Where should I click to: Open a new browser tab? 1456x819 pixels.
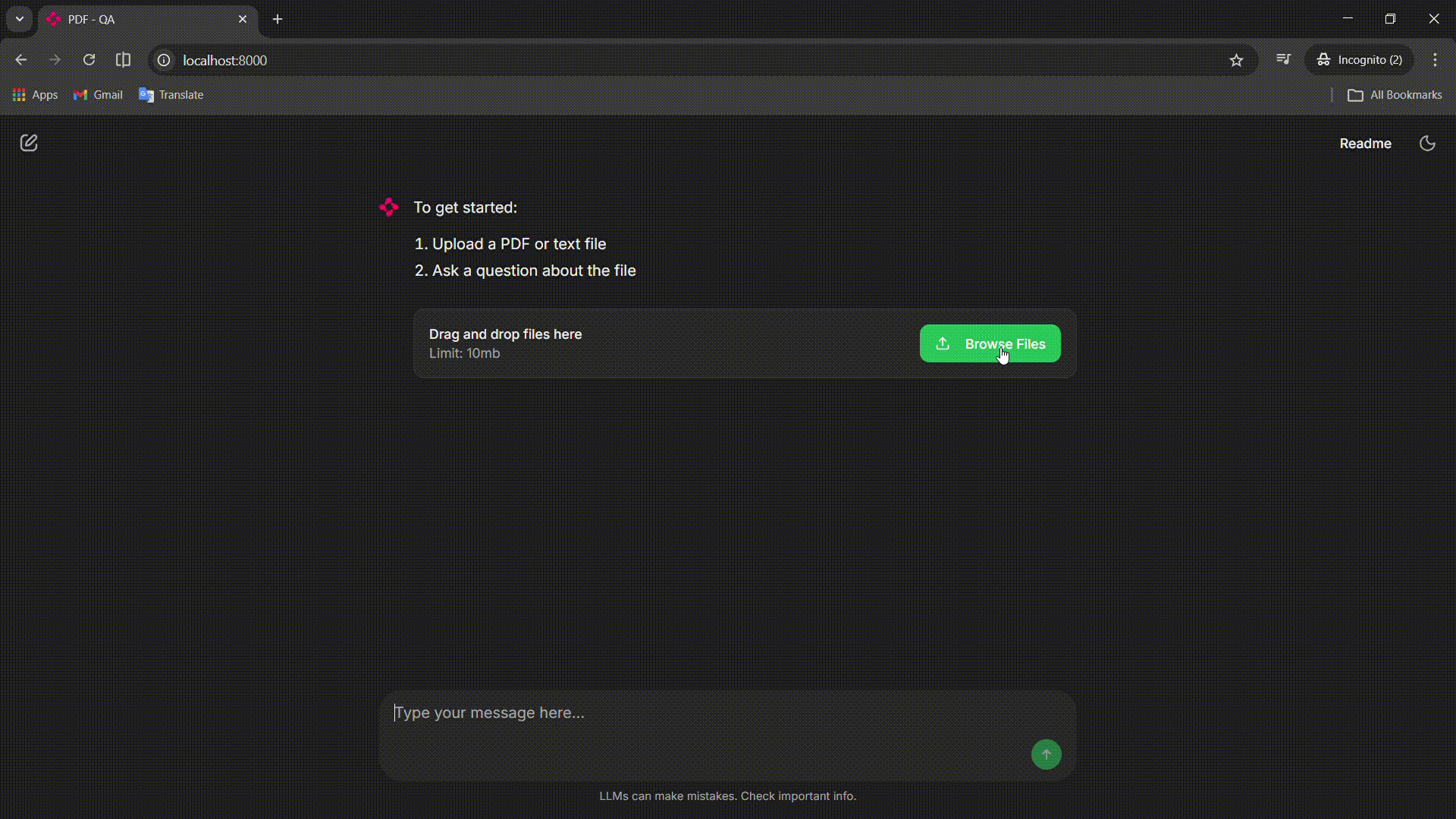click(x=278, y=19)
